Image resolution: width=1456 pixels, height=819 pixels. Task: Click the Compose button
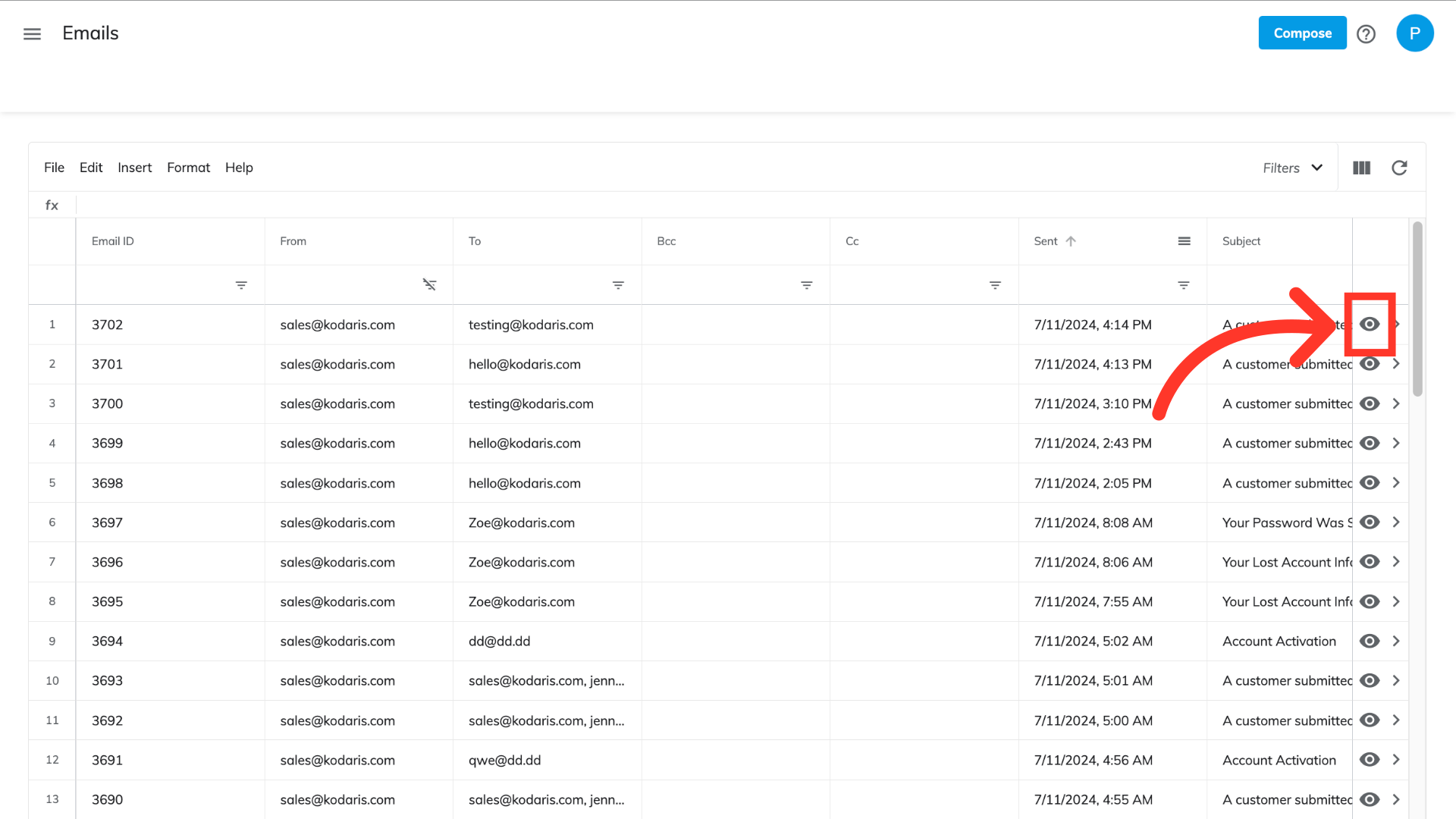tap(1302, 33)
